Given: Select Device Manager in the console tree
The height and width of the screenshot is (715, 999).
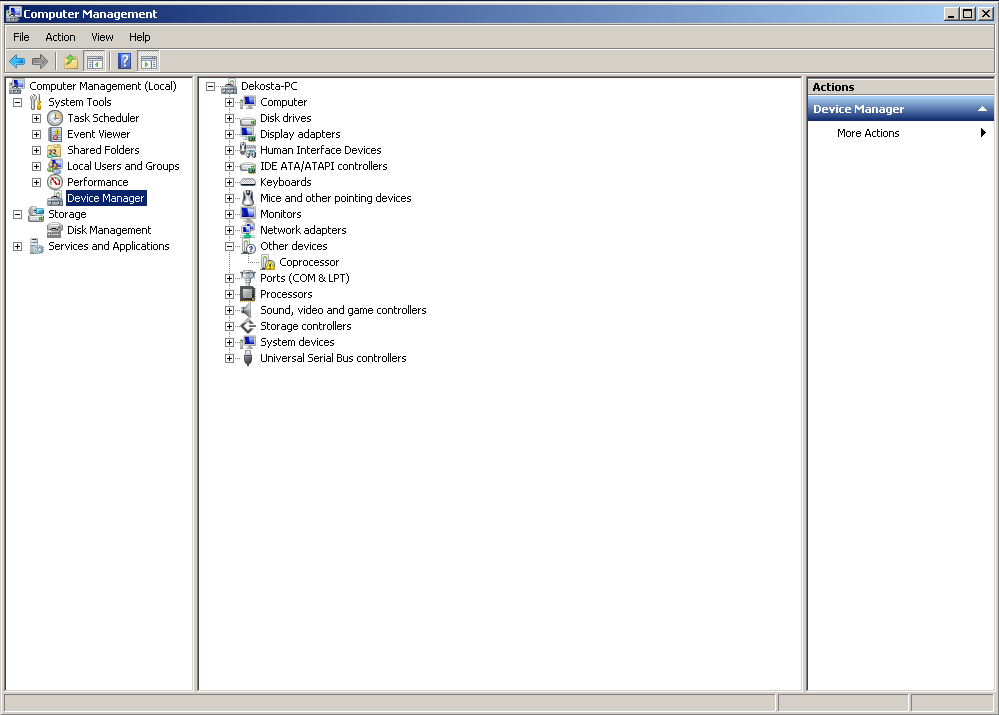Looking at the screenshot, I should [106, 198].
